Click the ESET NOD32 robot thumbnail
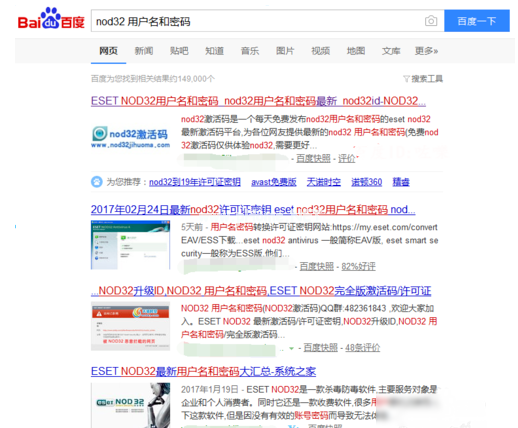 click(130, 405)
